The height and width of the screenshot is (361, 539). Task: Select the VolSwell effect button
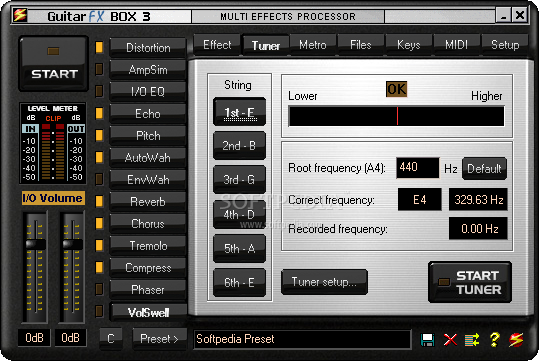[x=148, y=312]
